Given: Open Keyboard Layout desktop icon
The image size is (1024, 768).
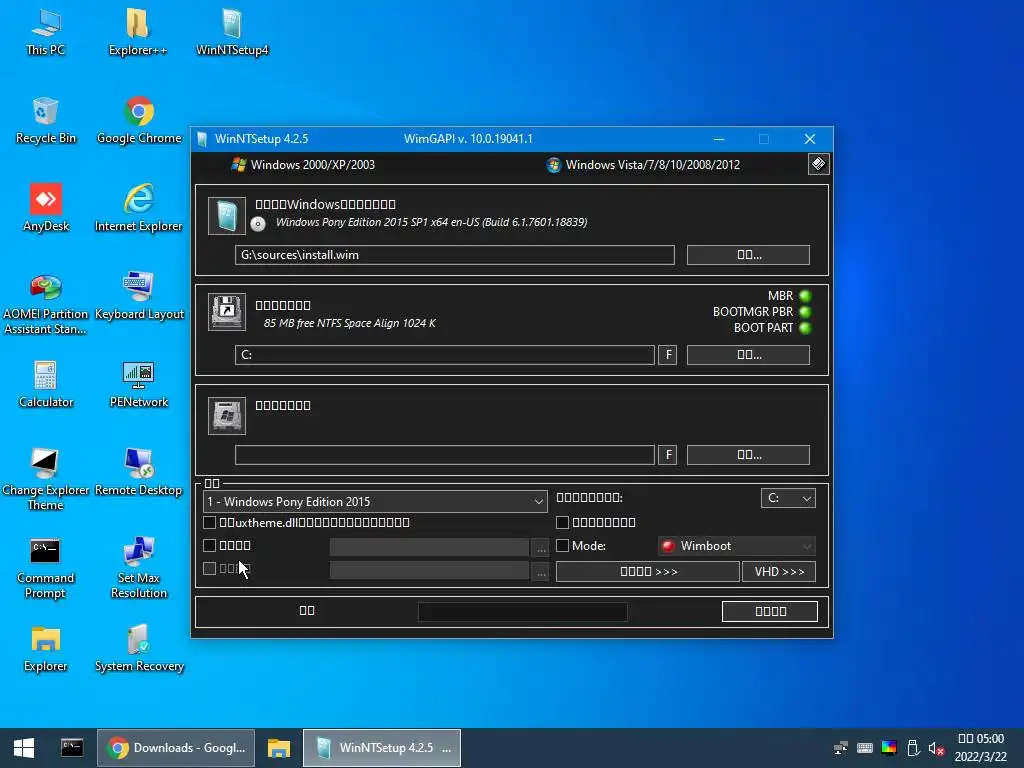Looking at the screenshot, I should coord(138,297).
